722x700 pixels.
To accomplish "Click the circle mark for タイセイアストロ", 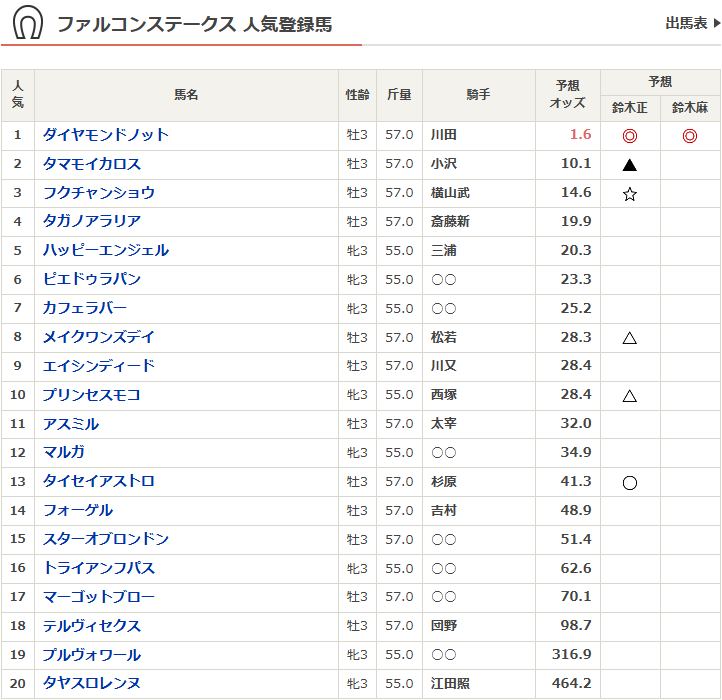I will tap(630, 483).
